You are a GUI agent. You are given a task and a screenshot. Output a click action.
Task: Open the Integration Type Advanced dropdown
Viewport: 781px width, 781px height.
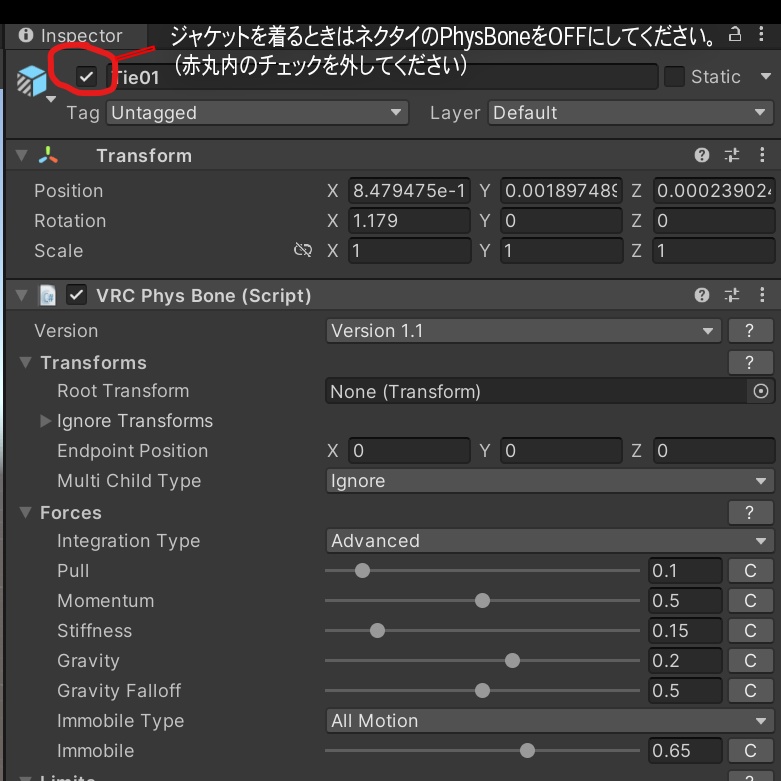coord(550,540)
